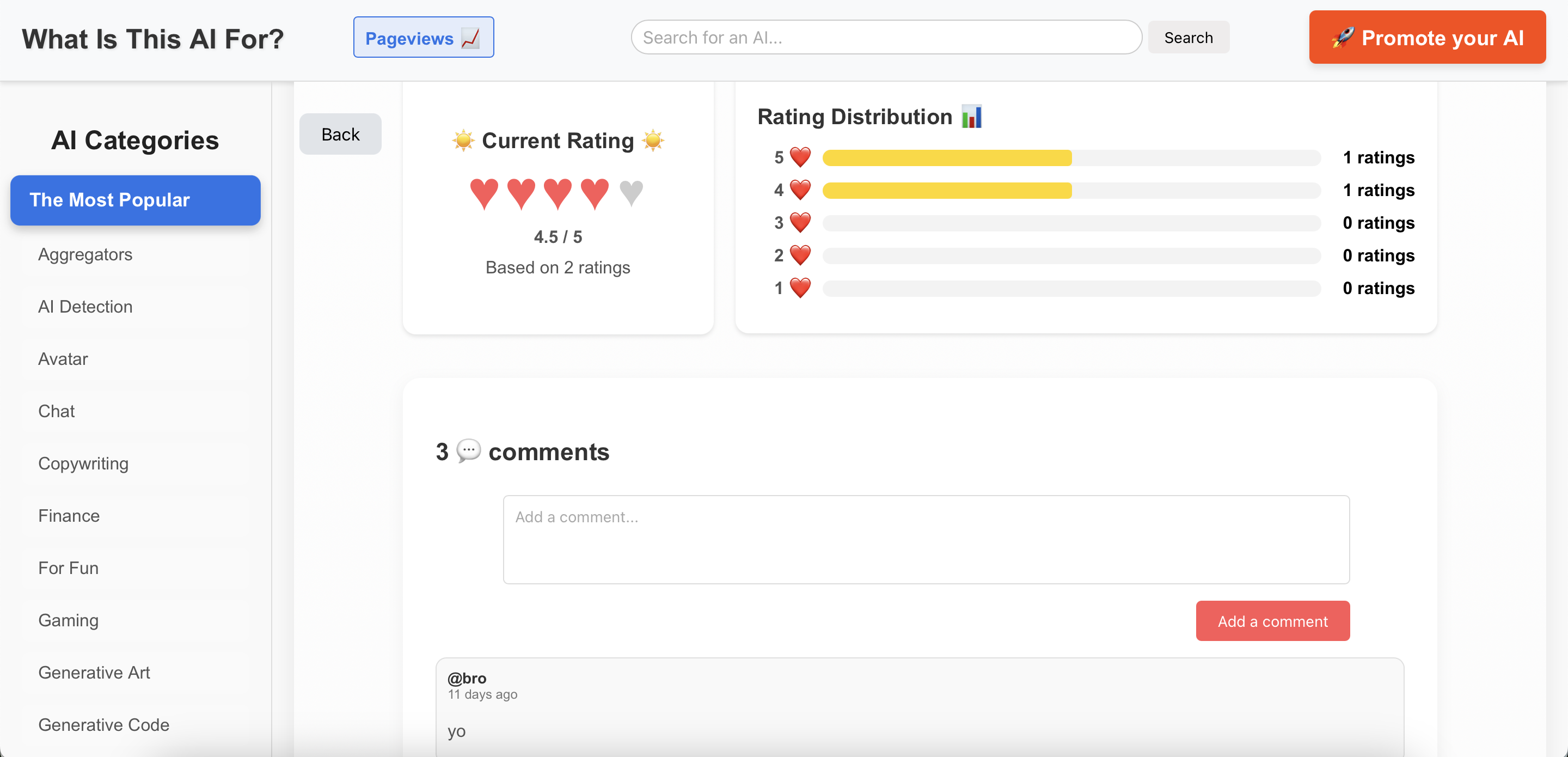Choose the AI Detection category
This screenshot has width=1568, height=757.
pos(85,306)
